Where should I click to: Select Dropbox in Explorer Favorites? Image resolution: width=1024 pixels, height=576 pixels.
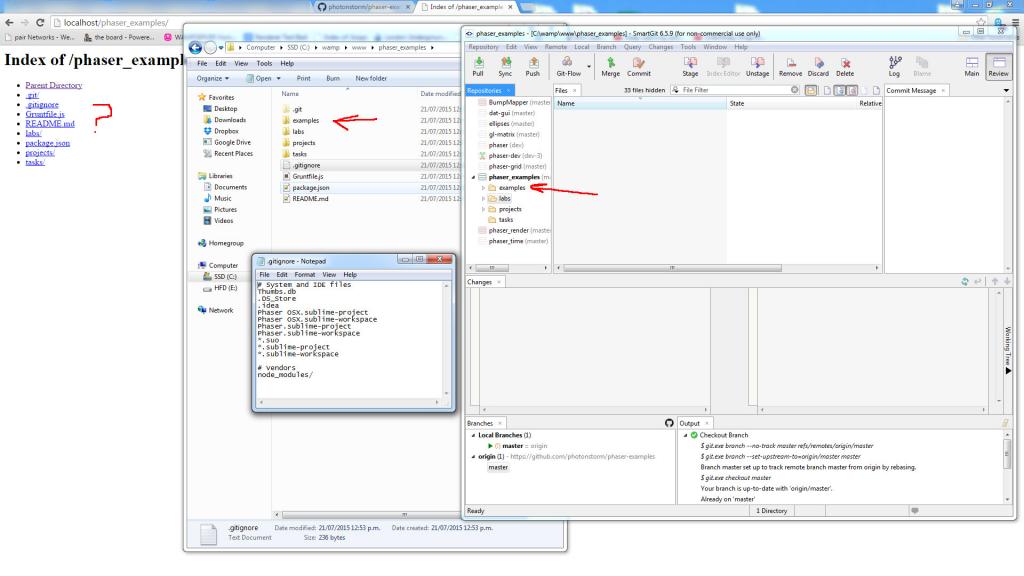coord(226,131)
